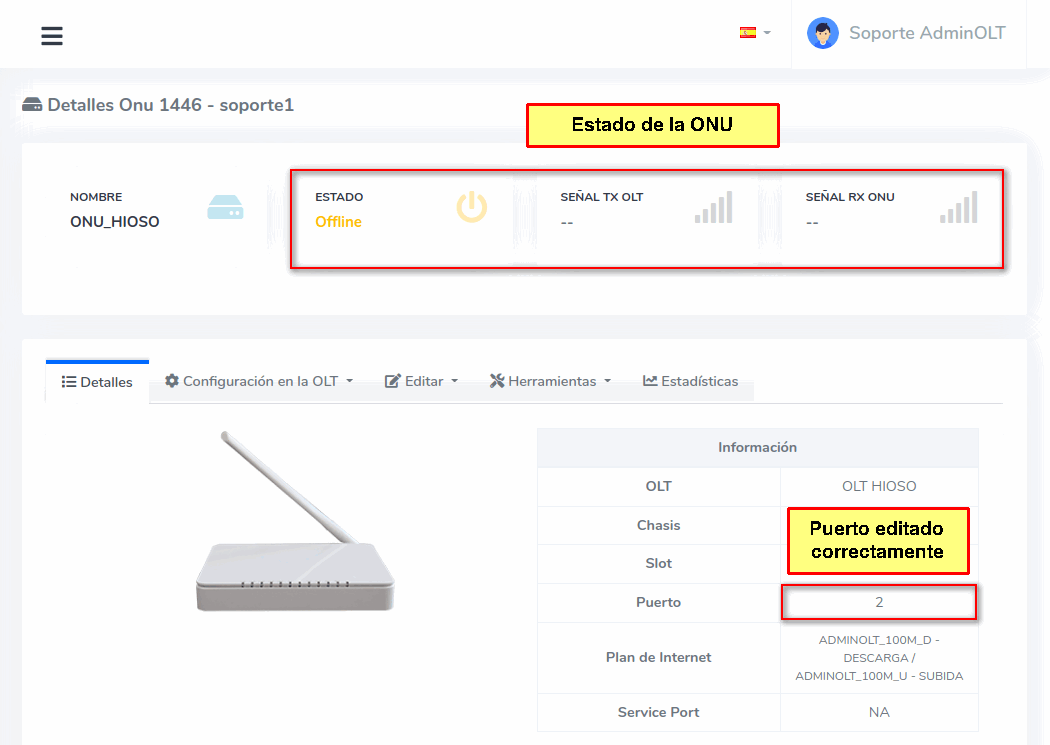Click the Soporte AdminOLT user name
Viewport: 1050px width, 745px height.
[926, 33]
